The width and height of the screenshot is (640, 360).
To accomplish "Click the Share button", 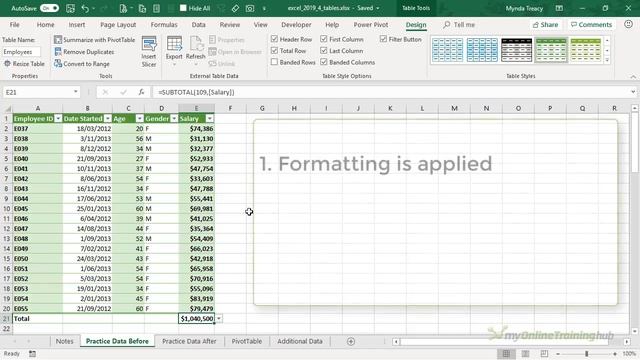I will (x=545, y=24).
